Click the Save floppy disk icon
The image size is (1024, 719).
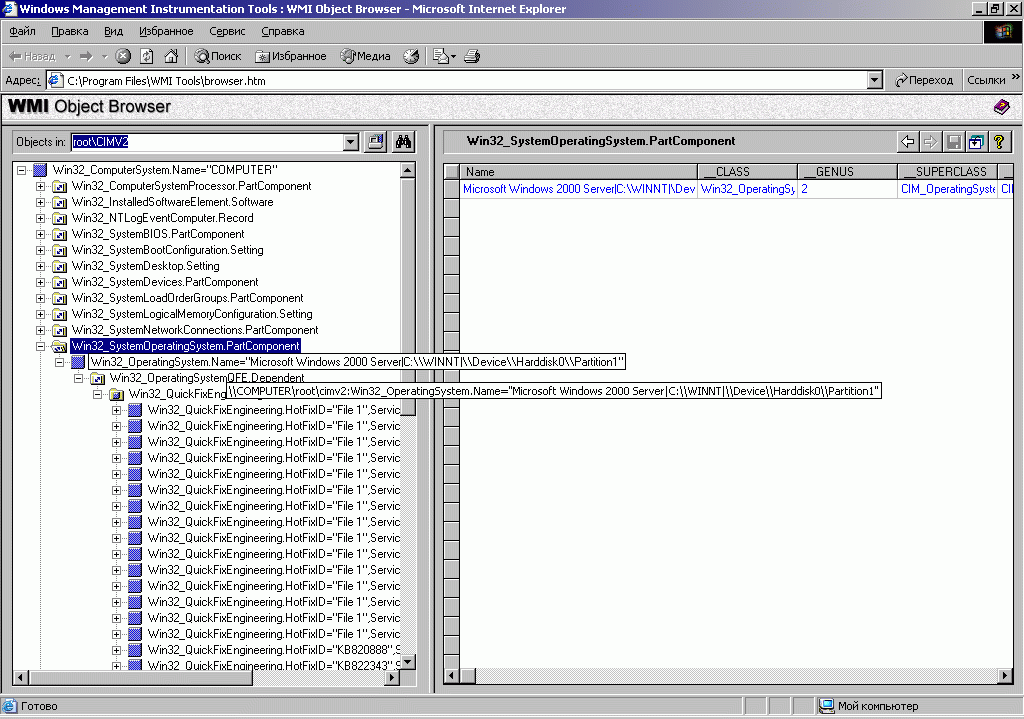point(953,142)
